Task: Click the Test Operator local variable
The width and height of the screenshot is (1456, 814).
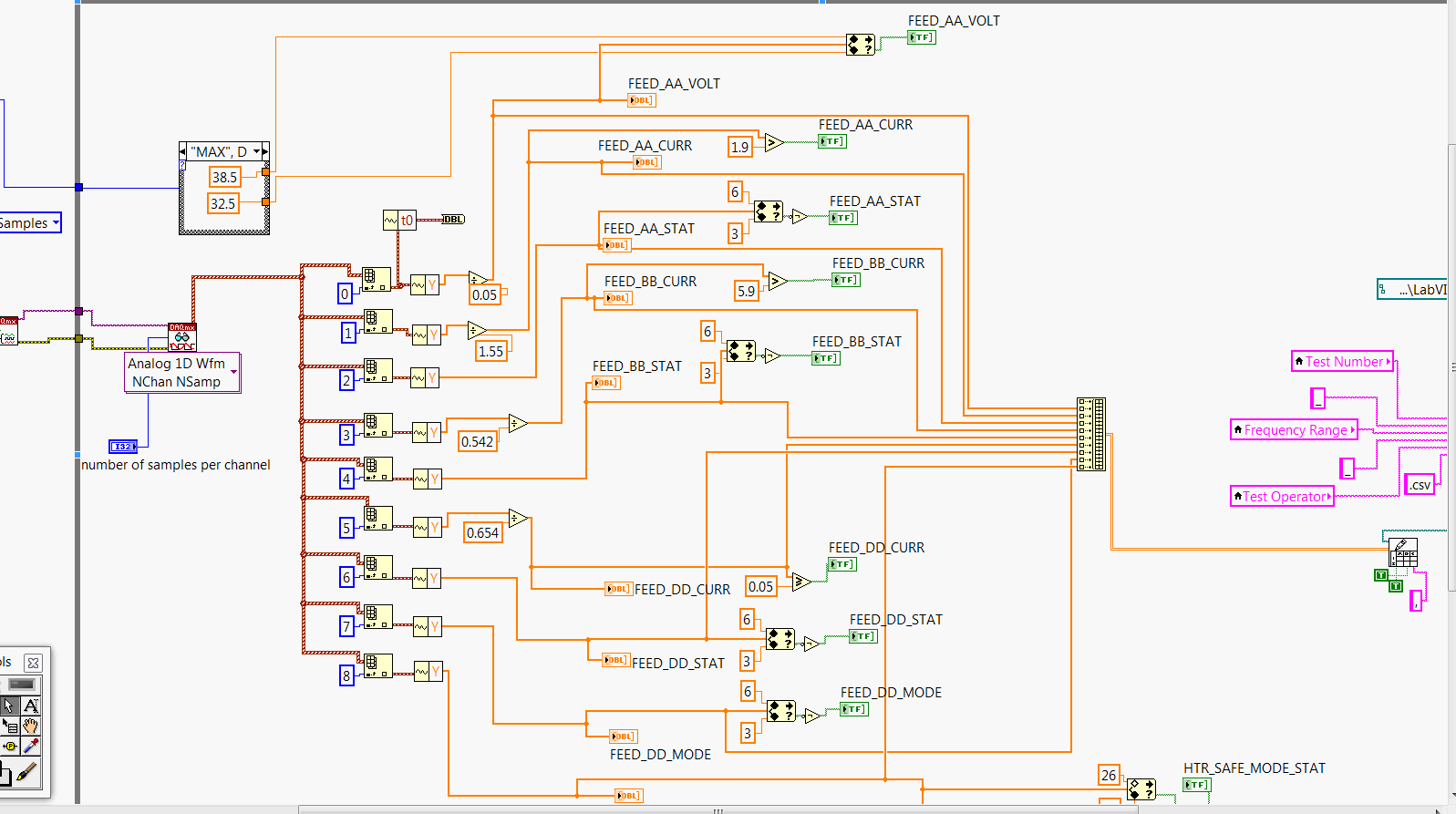Action: click(1282, 496)
